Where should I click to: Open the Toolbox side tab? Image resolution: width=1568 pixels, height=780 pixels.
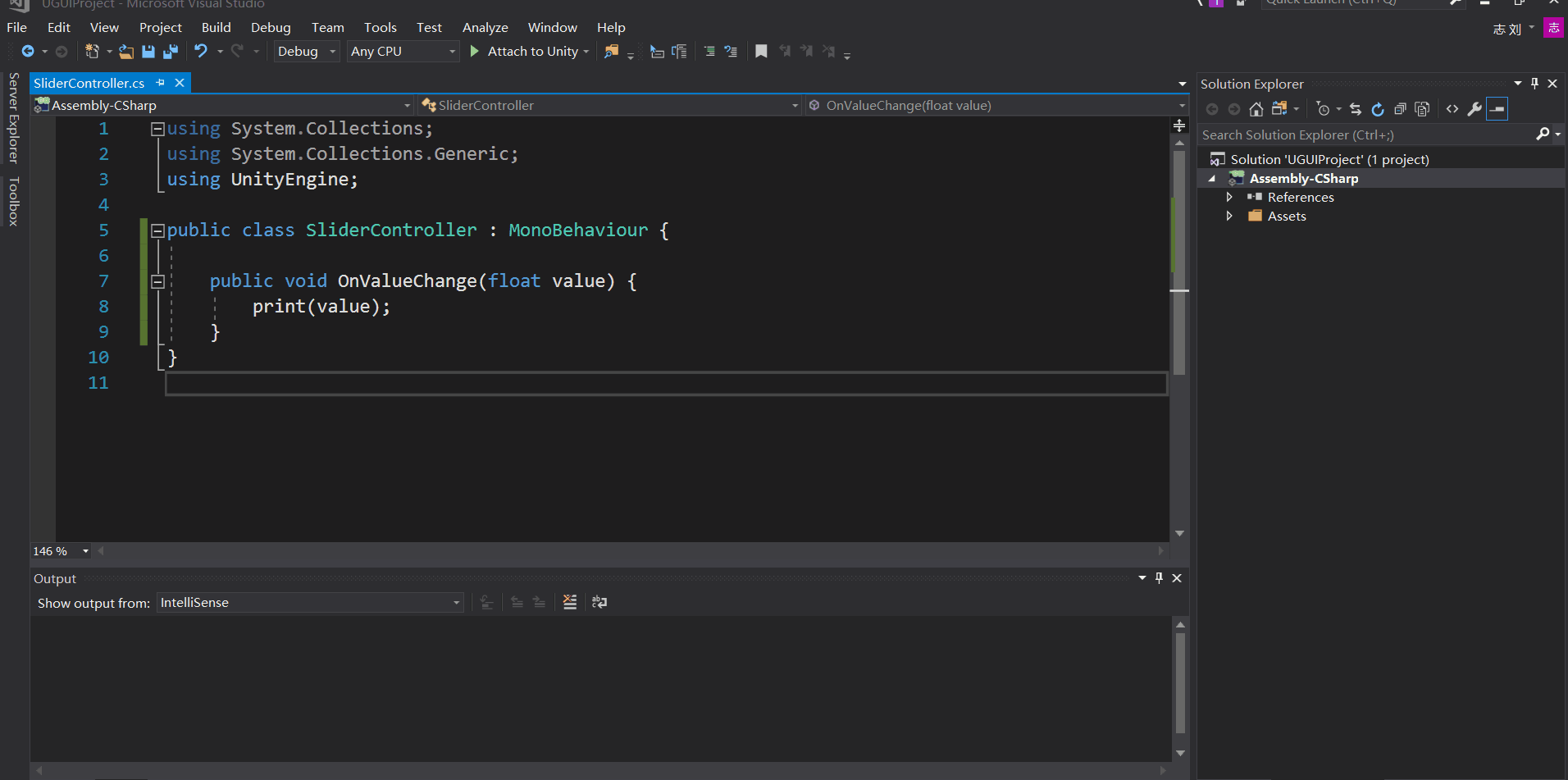click(14, 201)
